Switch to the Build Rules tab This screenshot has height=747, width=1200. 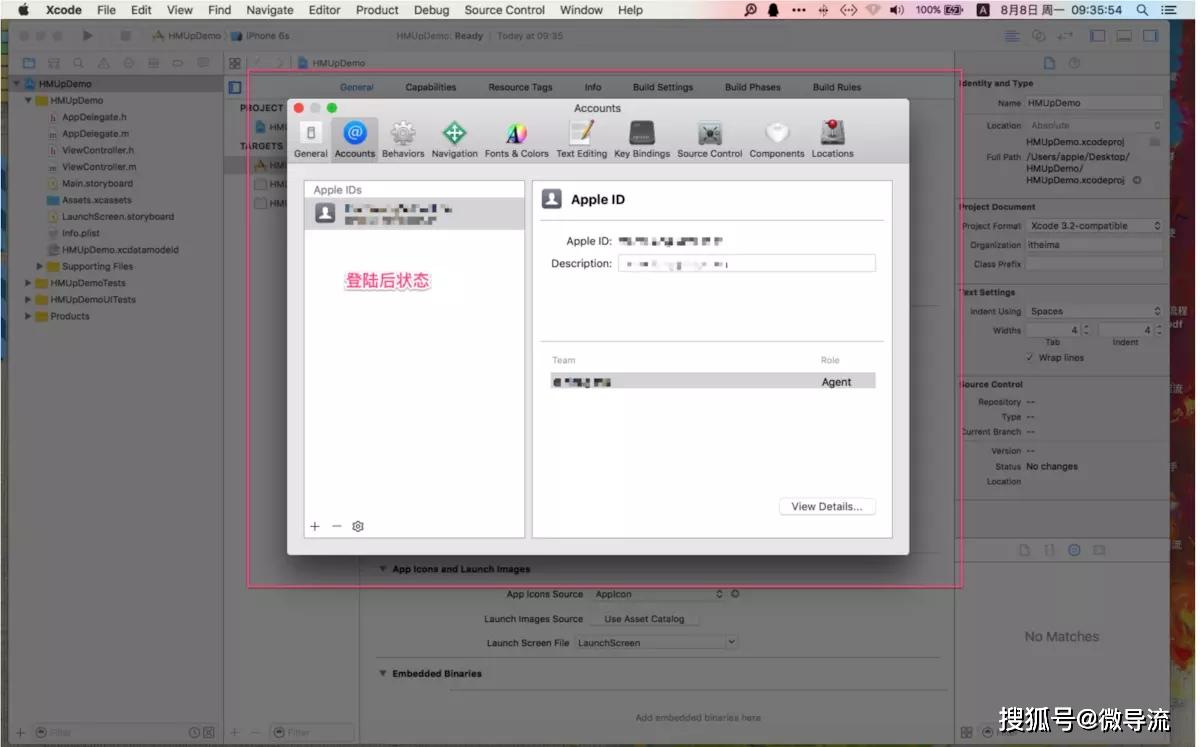click(837, 87)
